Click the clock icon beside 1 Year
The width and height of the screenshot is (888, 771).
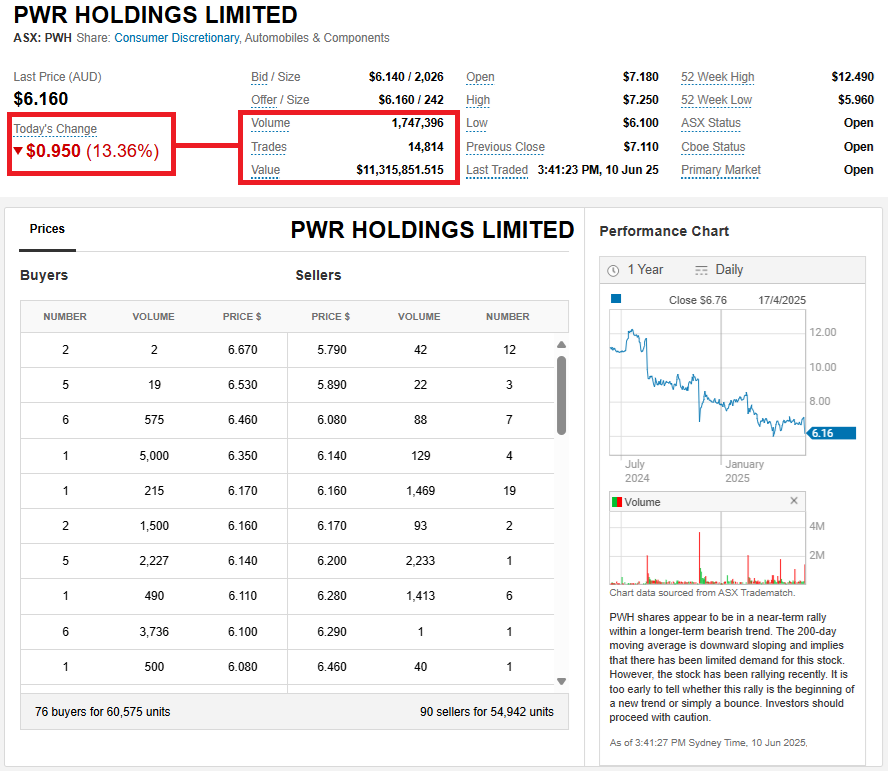tap(613, 270)
